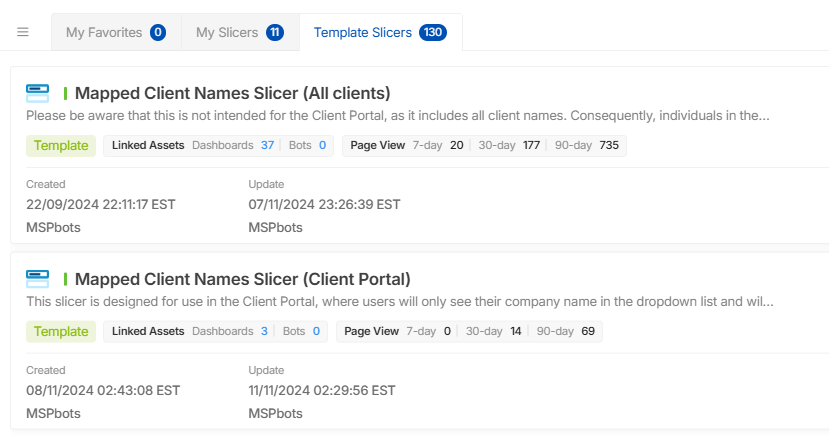
Task: Click the My Slicers count badge 11
Action: point(274,32)
